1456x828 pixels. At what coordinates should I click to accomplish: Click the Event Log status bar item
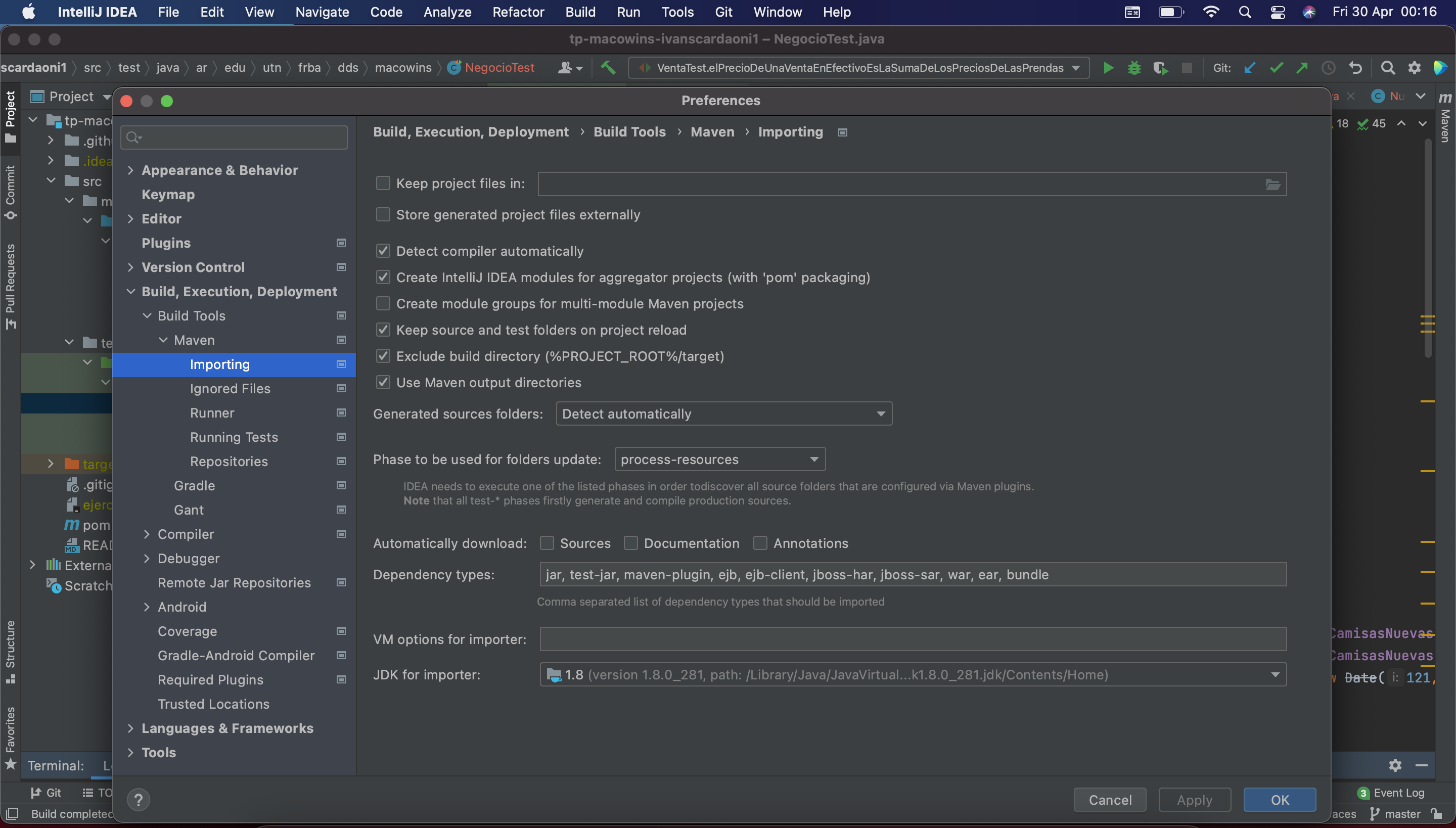(x=1391, y=793)
